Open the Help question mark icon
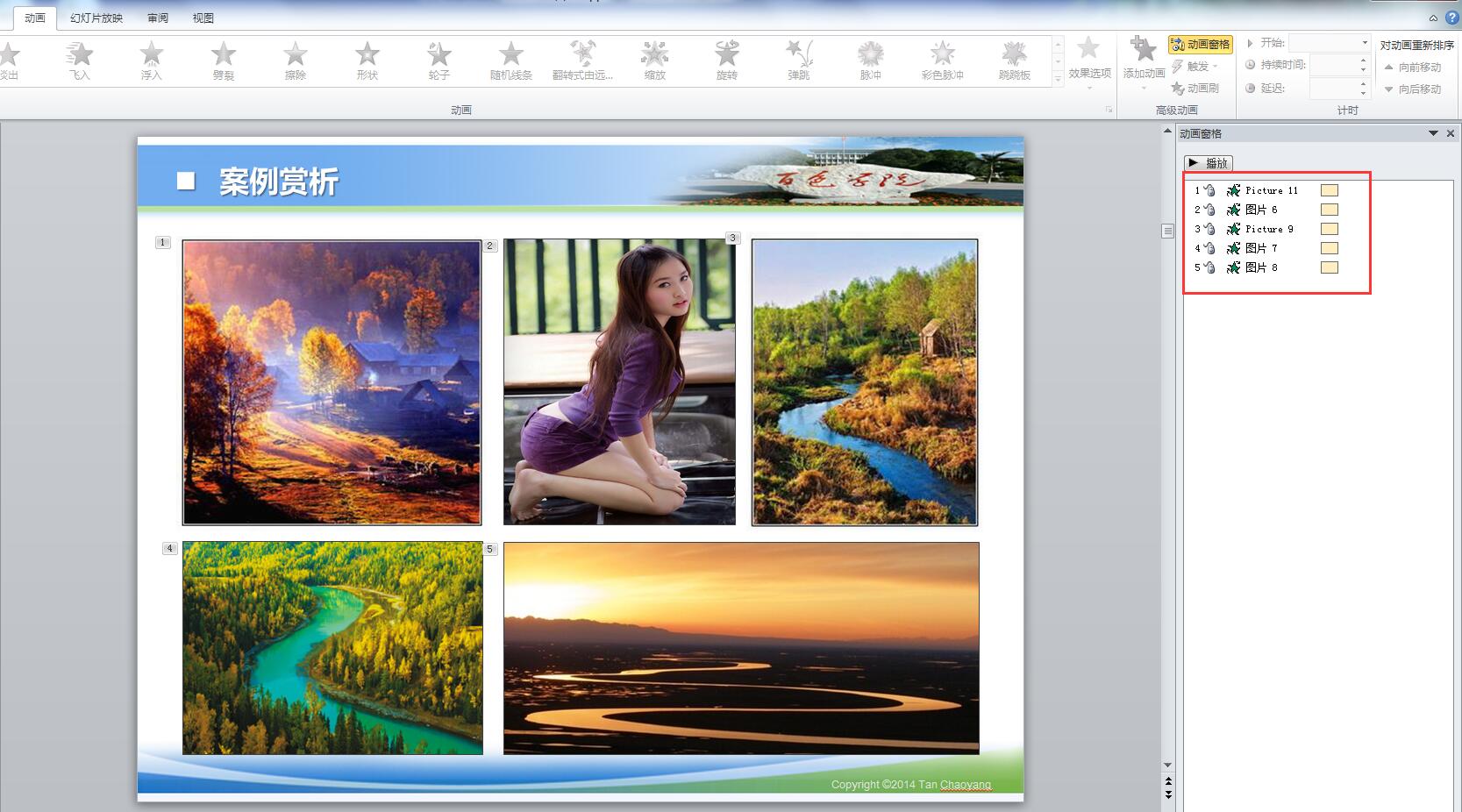The image size is (1462, 812). (x=1452, y=18)
